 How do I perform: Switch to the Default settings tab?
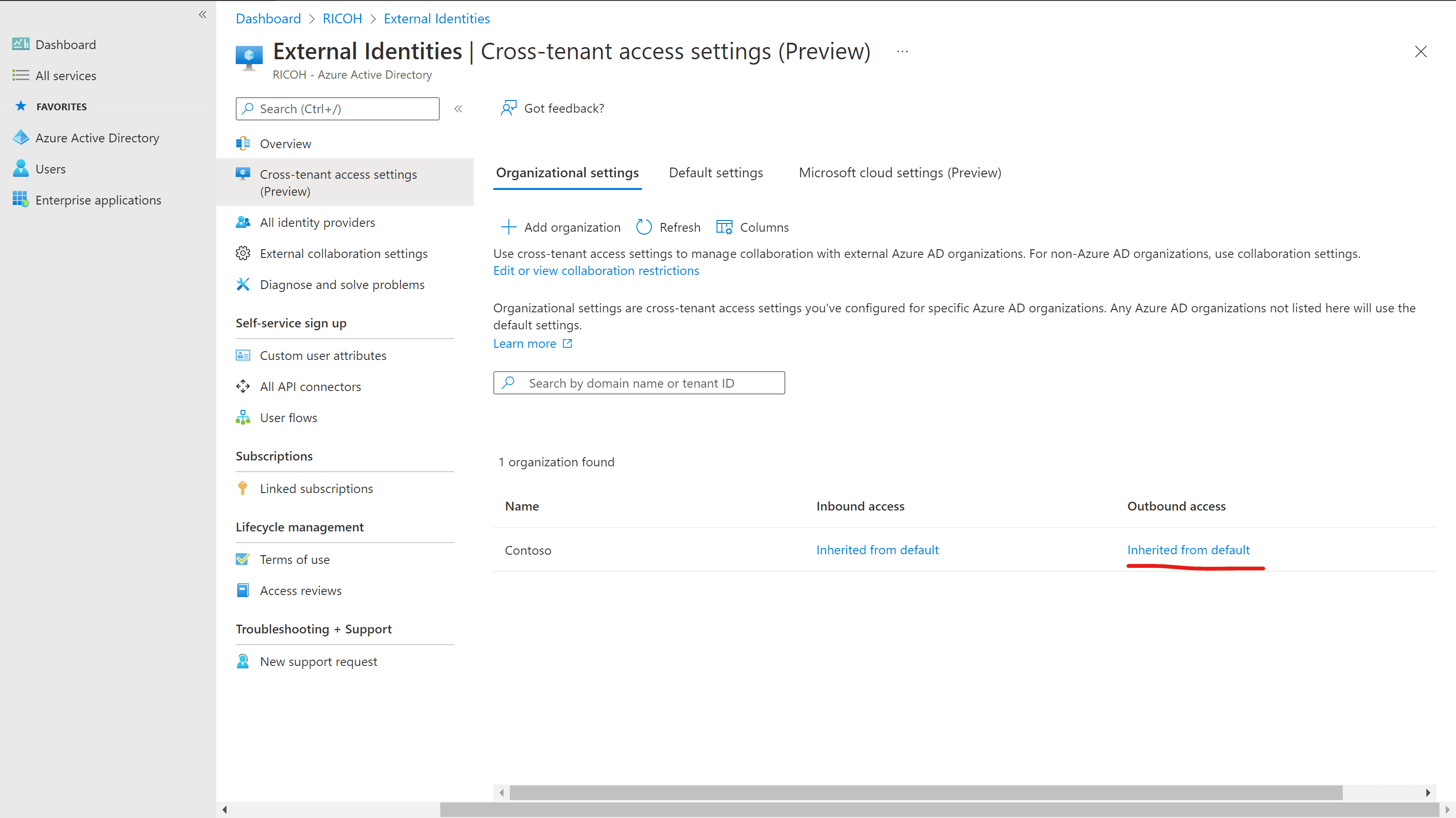point(715,173)
